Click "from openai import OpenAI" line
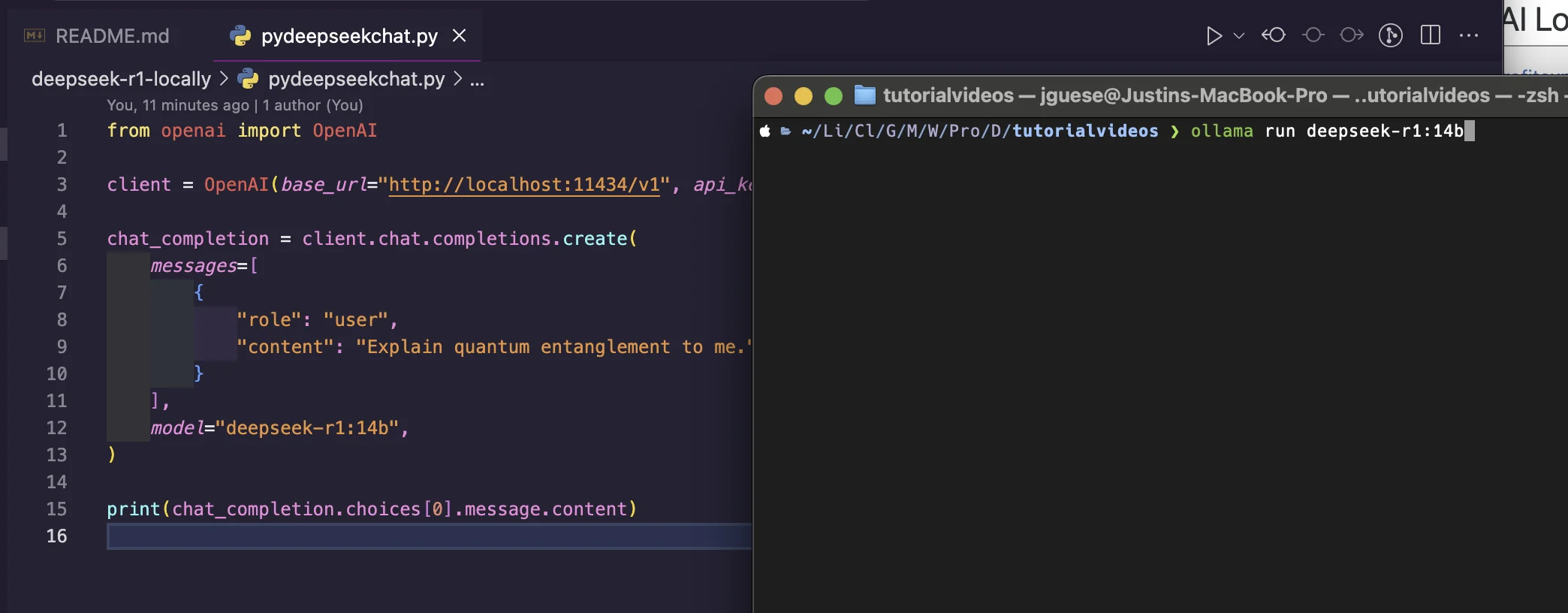Viewport: 1568px width, 613px height. 242,131
